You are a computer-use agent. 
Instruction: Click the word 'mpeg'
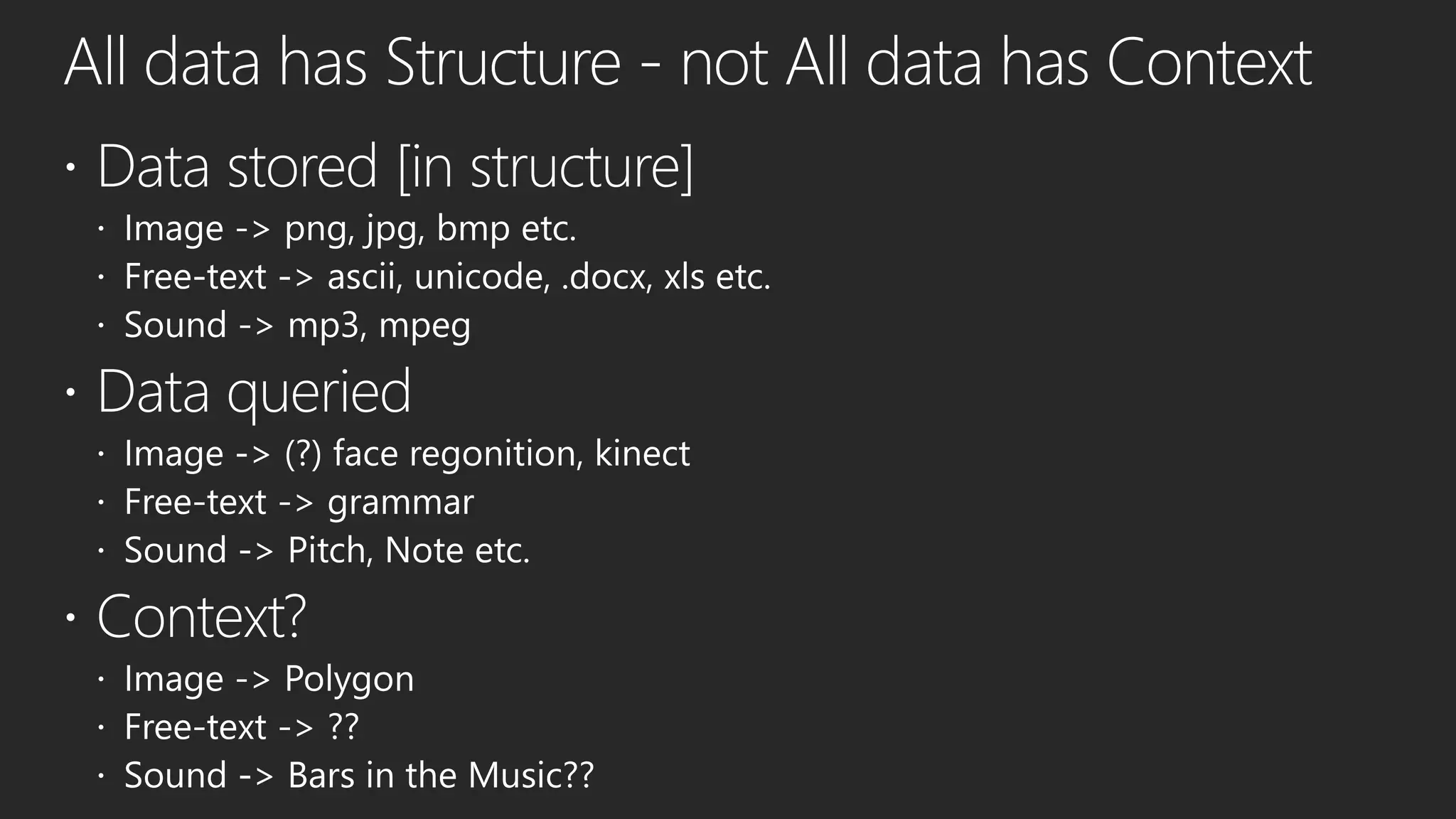click(x=425, y=327)
